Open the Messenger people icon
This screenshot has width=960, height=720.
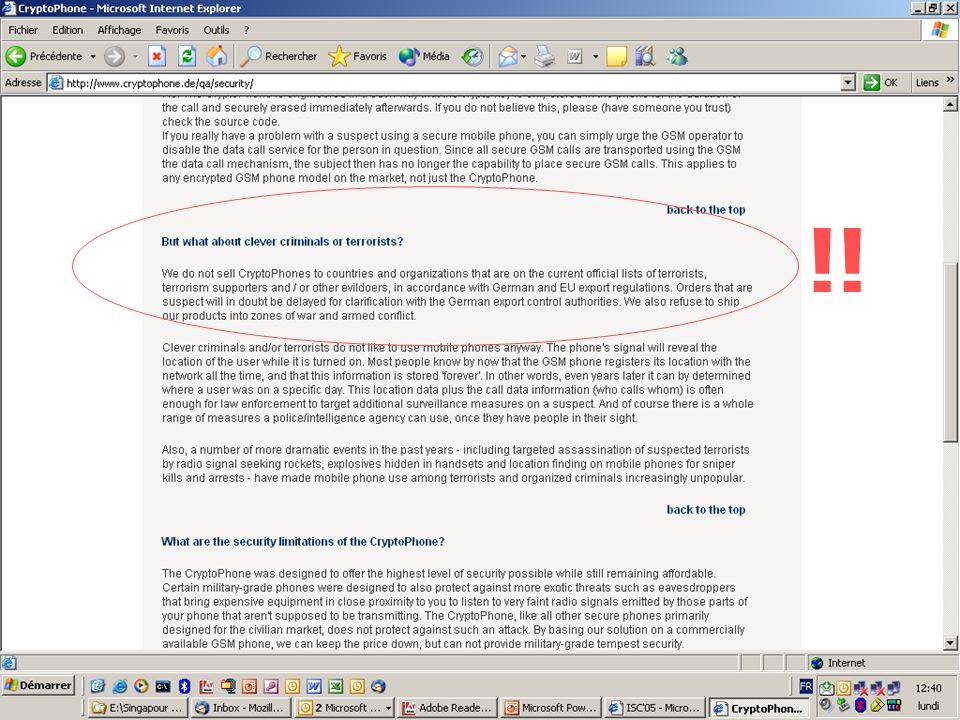677,56
